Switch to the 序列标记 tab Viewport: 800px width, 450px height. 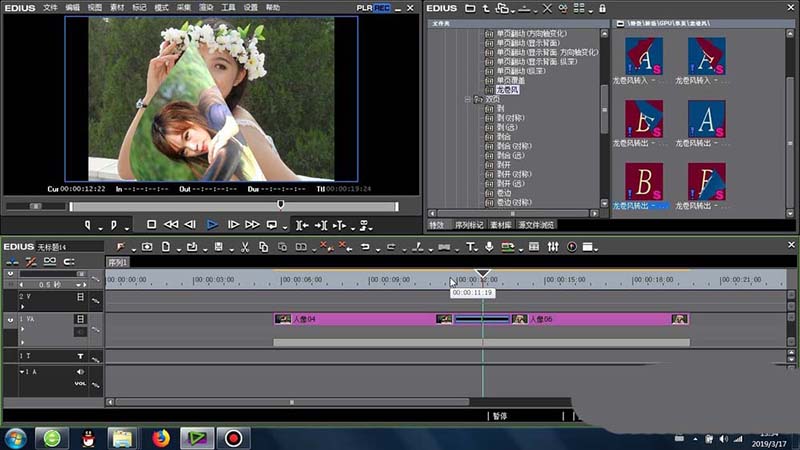[x=469, y=225]
